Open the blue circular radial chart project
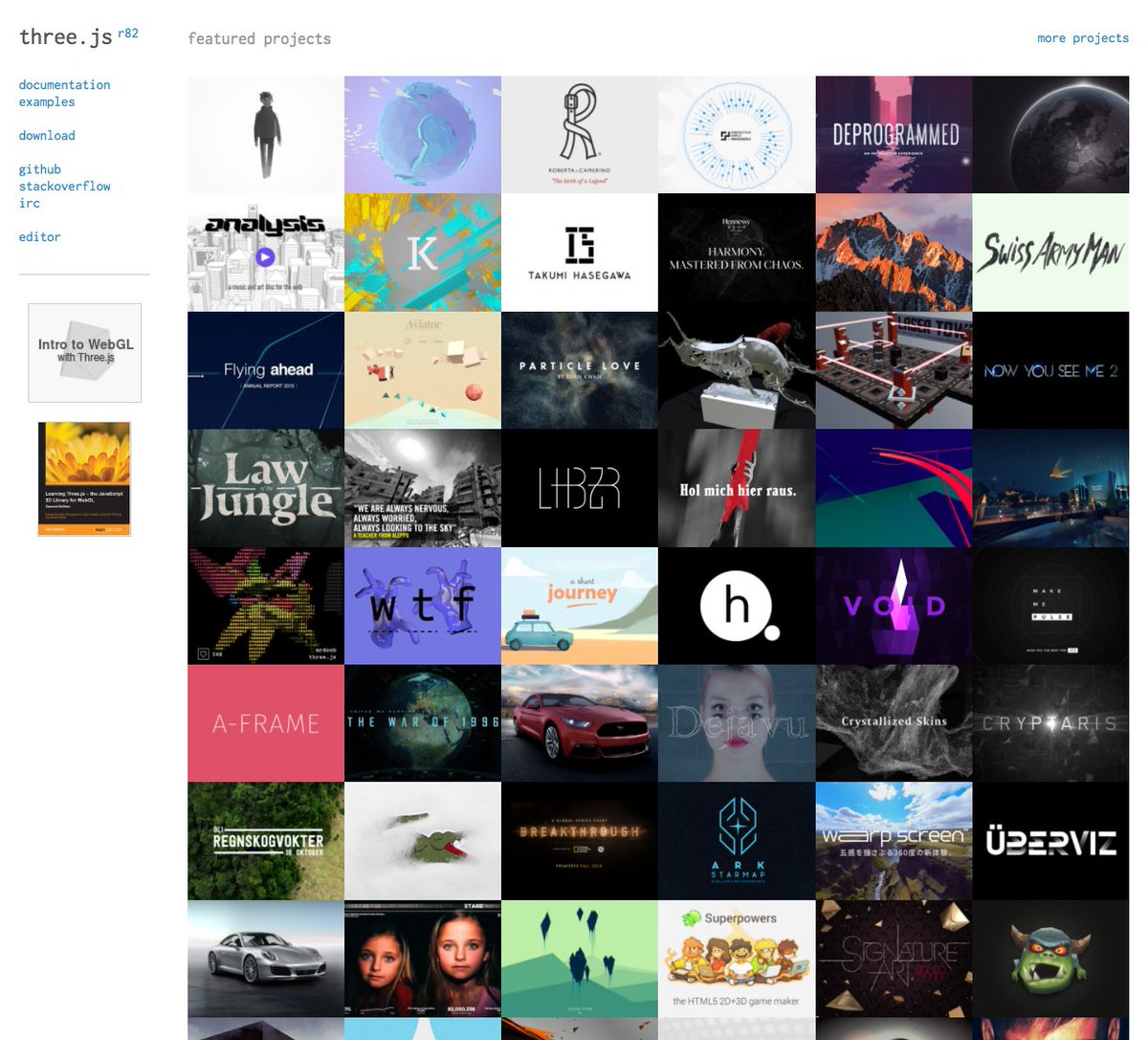Image resolution: width=1148 pixels, height=1040 pixels. (x=737, y=135)
